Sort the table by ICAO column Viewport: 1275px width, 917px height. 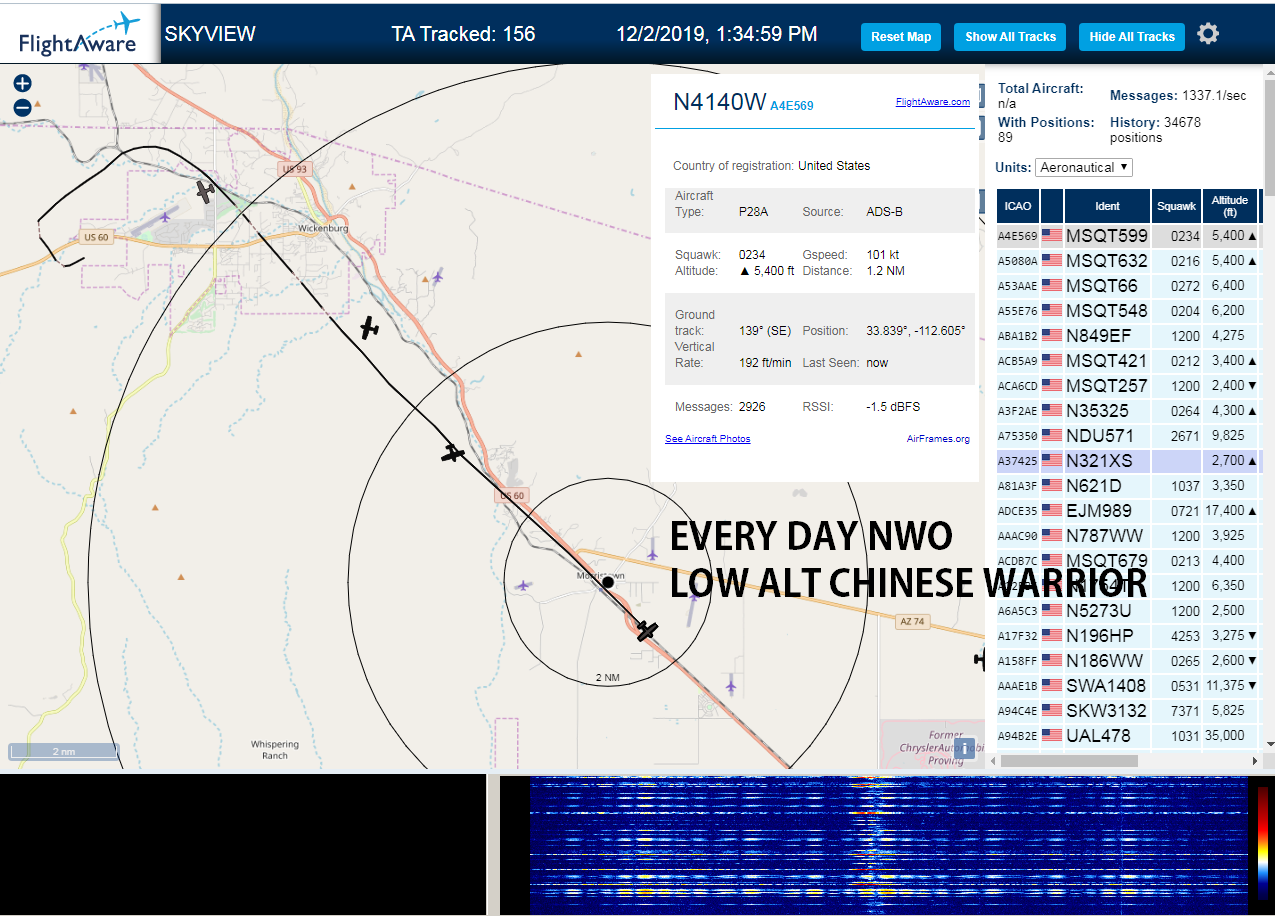click(x=1018, y=206)
